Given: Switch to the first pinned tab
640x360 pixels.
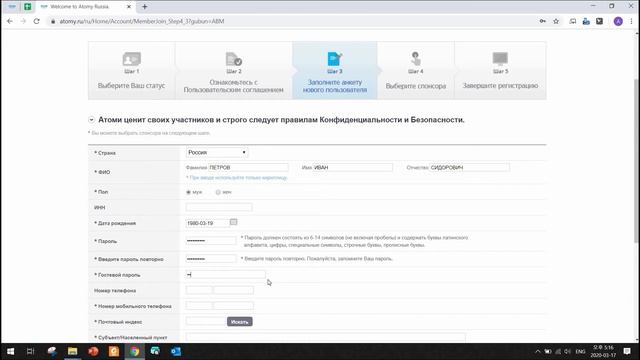Looking at the screenshot, I should 12,7.
